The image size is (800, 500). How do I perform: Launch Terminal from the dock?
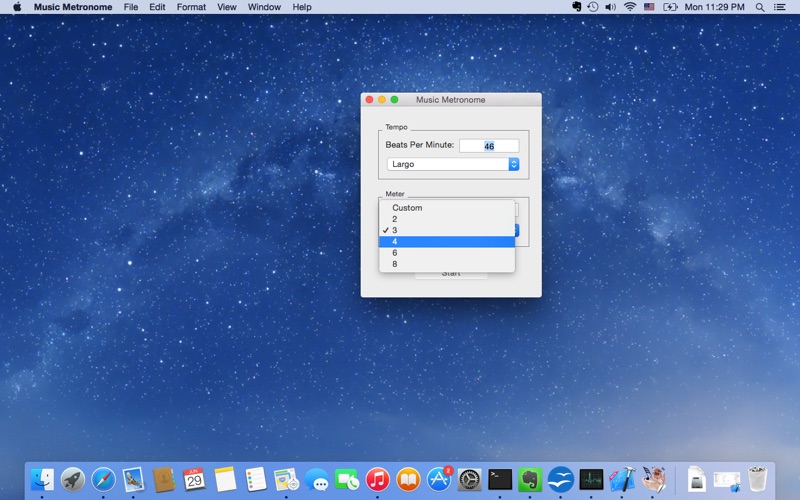(500, 480)
